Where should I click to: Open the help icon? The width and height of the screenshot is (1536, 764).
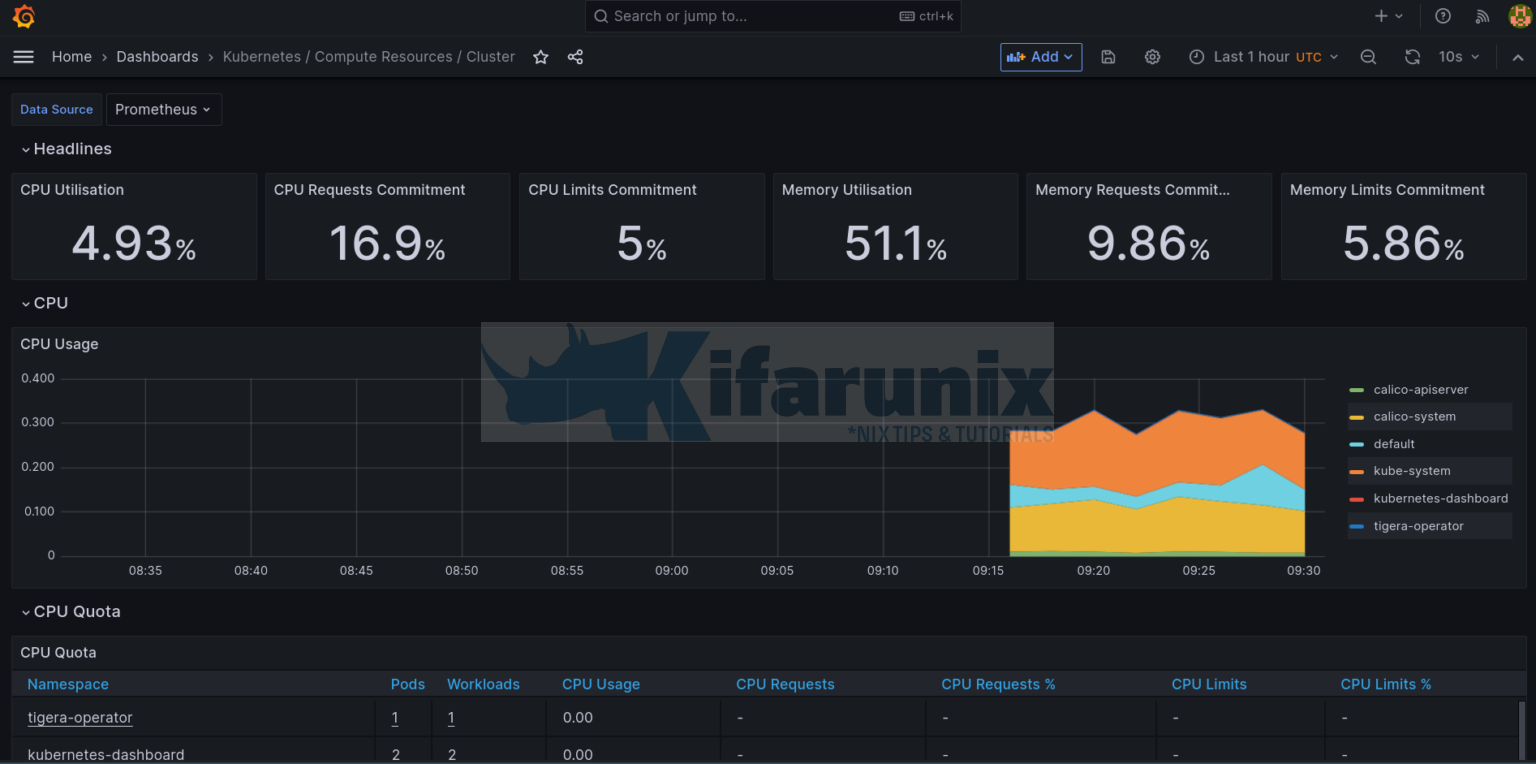tap(1441, 16)
